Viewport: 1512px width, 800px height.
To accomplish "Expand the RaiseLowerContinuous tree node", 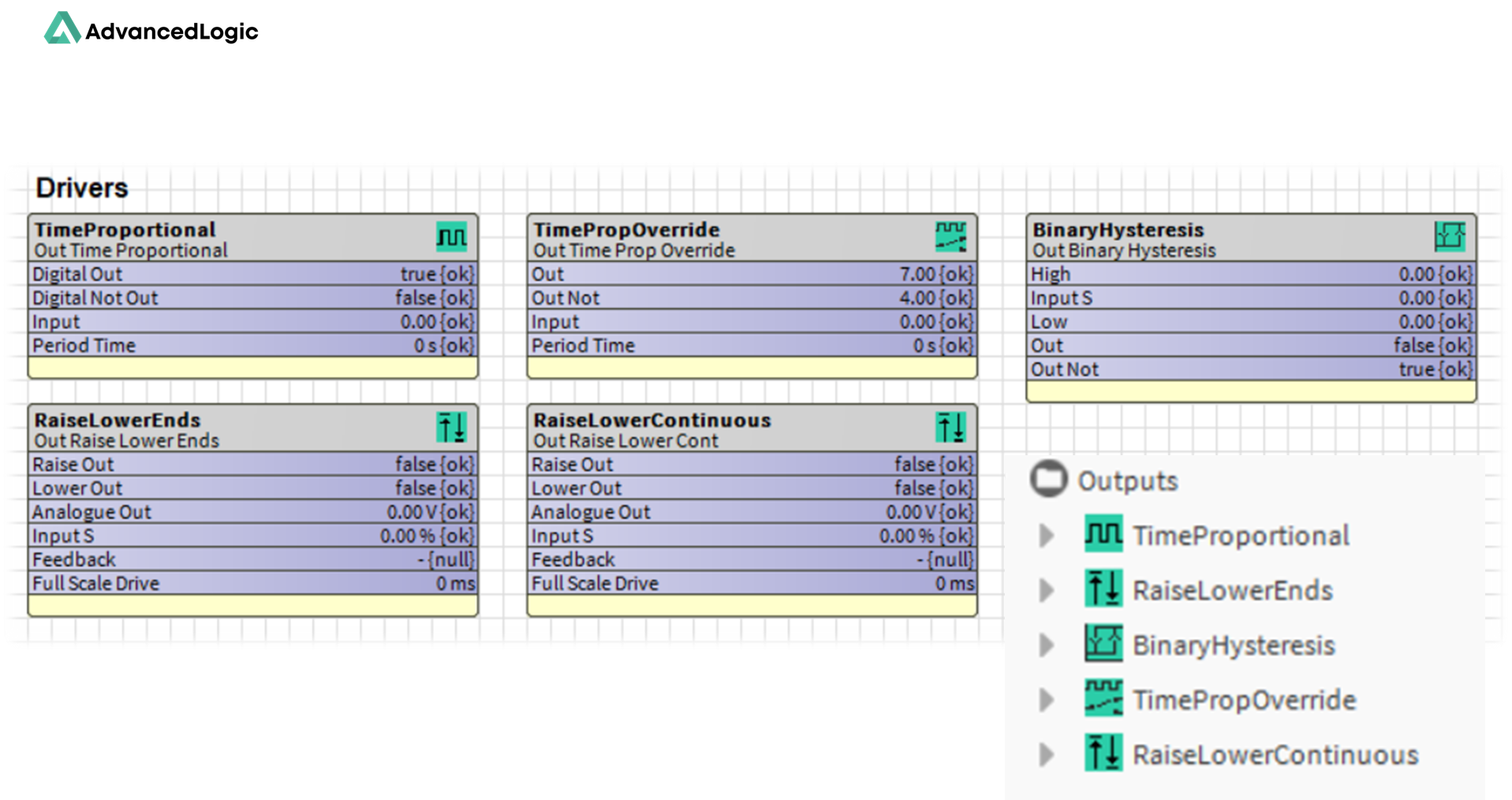I will coord(1047,755).
